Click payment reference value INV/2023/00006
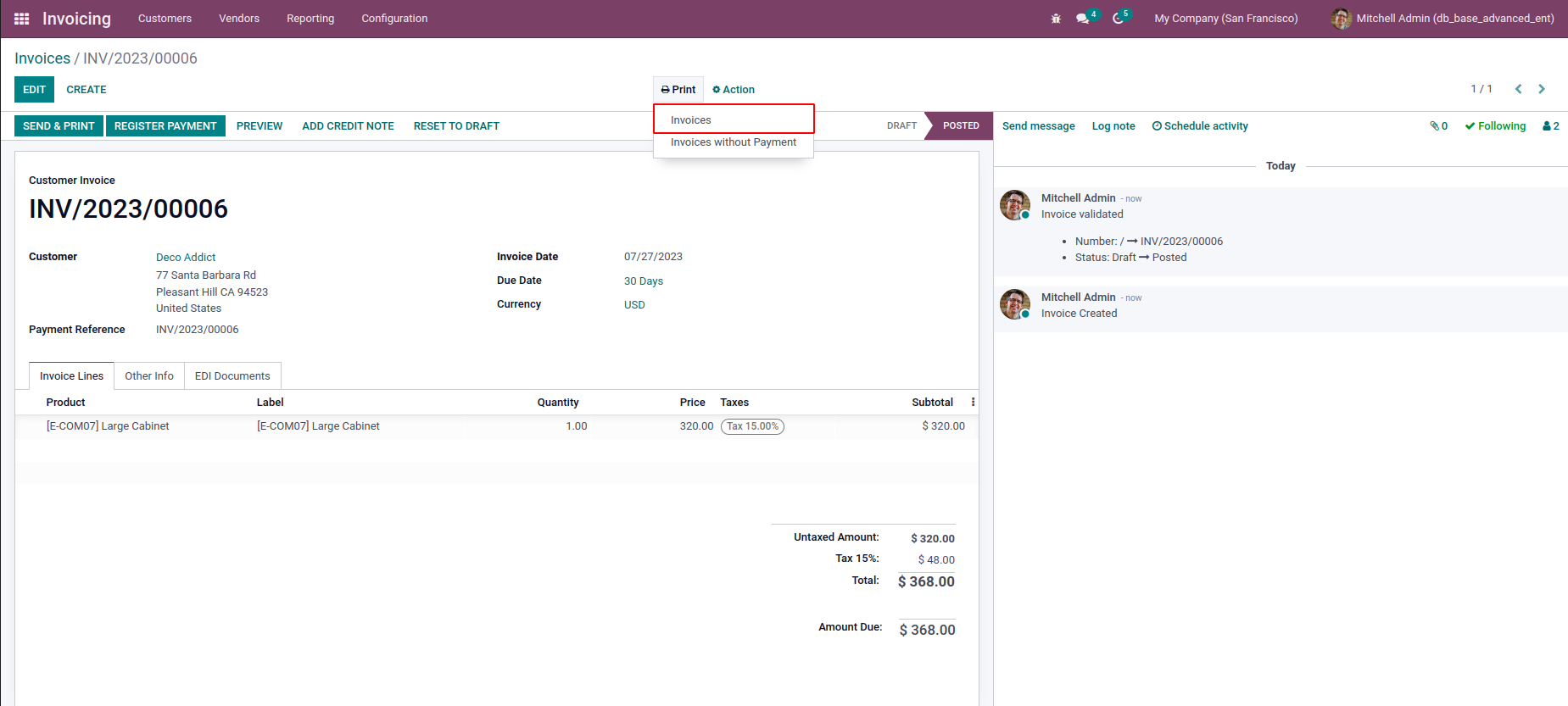The height and width of the screenshot is (706, 1568). coord(198,330)
